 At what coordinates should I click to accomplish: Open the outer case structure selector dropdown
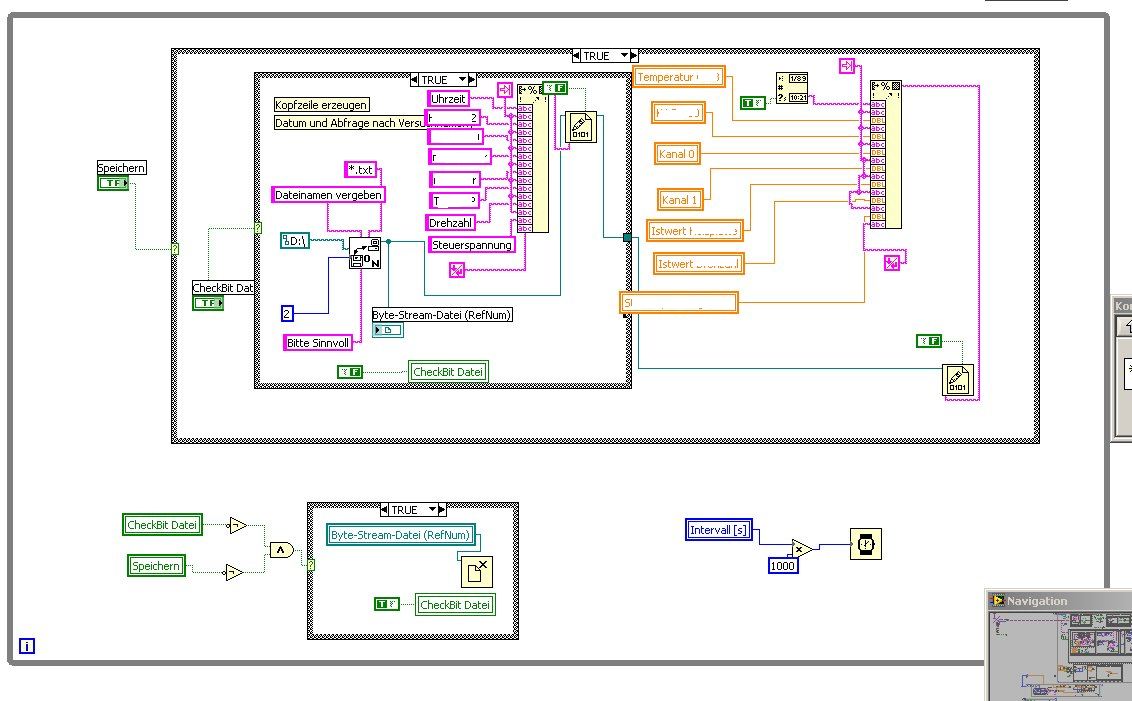click(624, 56)
